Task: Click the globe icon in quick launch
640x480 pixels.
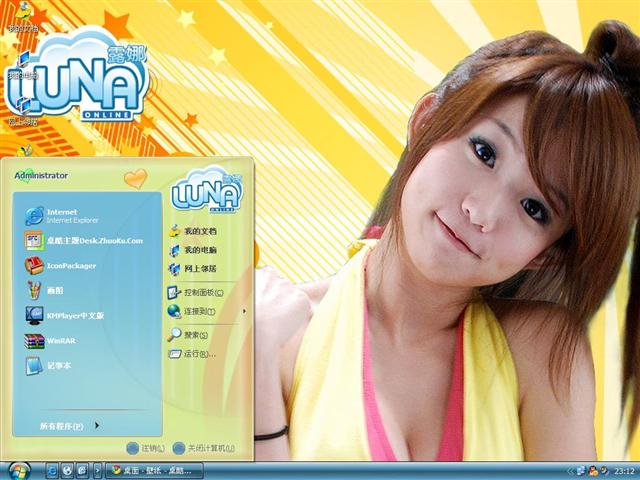Action: 67,471
